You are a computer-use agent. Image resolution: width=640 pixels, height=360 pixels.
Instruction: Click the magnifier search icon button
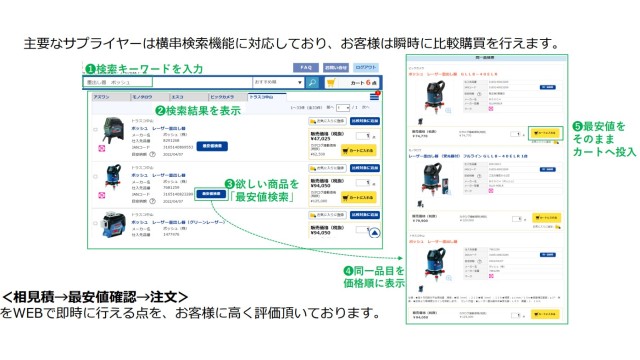point(312,83)
